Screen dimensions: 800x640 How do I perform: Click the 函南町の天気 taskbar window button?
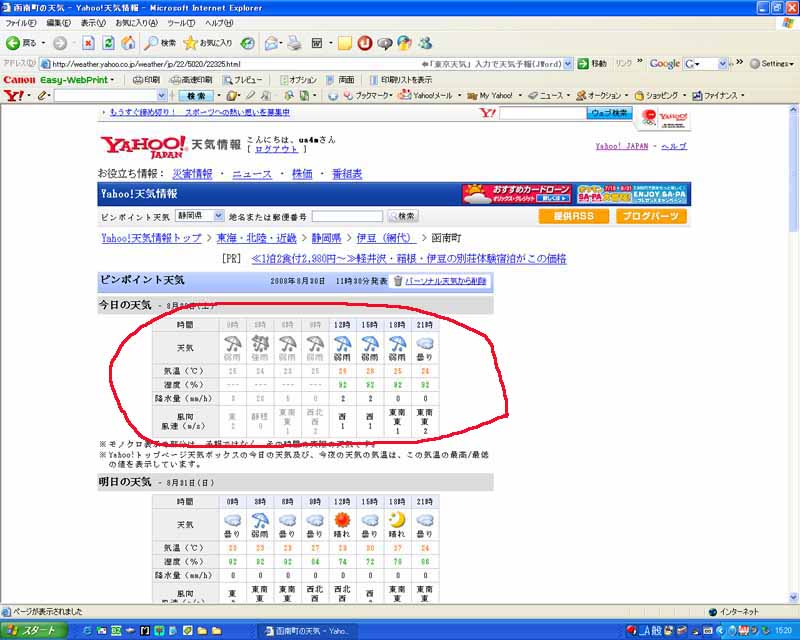pyautogui.click(x=308, y=631)
